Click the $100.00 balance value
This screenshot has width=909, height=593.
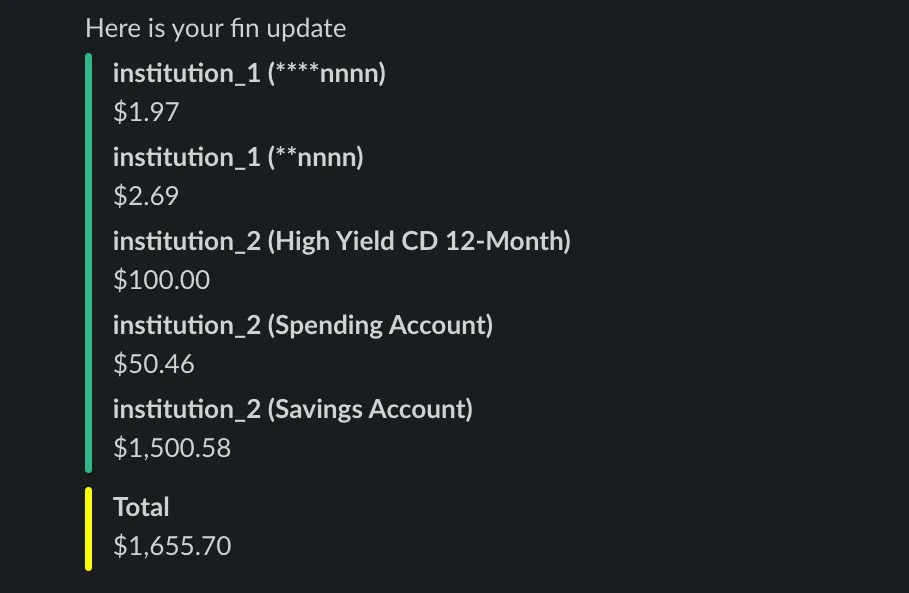click(x=162, y=279)
